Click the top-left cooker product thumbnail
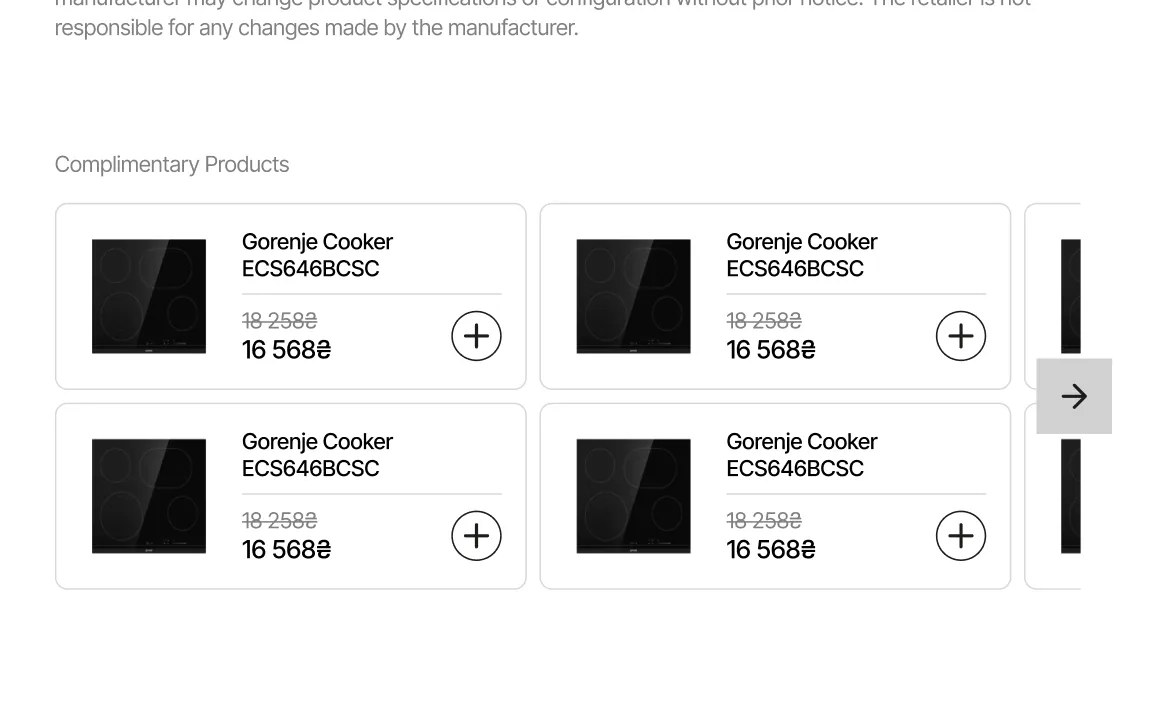The height and width of the screenshot is (704, 1152). pyautogui.click(x=148, y=295)
